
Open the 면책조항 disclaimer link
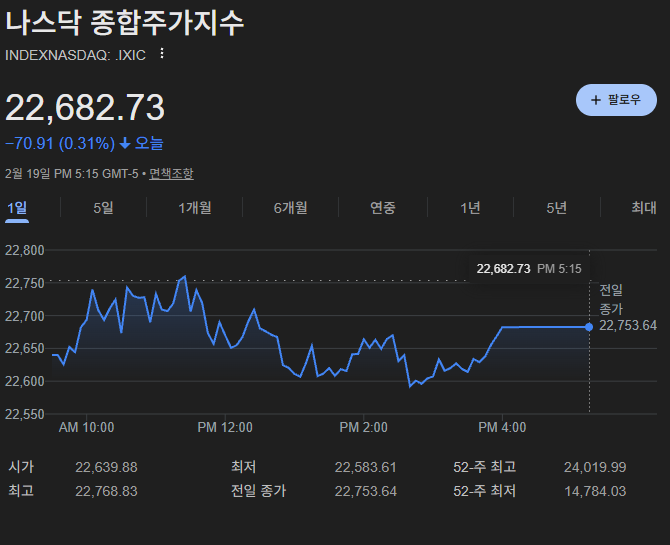click(x=171, y=173)
